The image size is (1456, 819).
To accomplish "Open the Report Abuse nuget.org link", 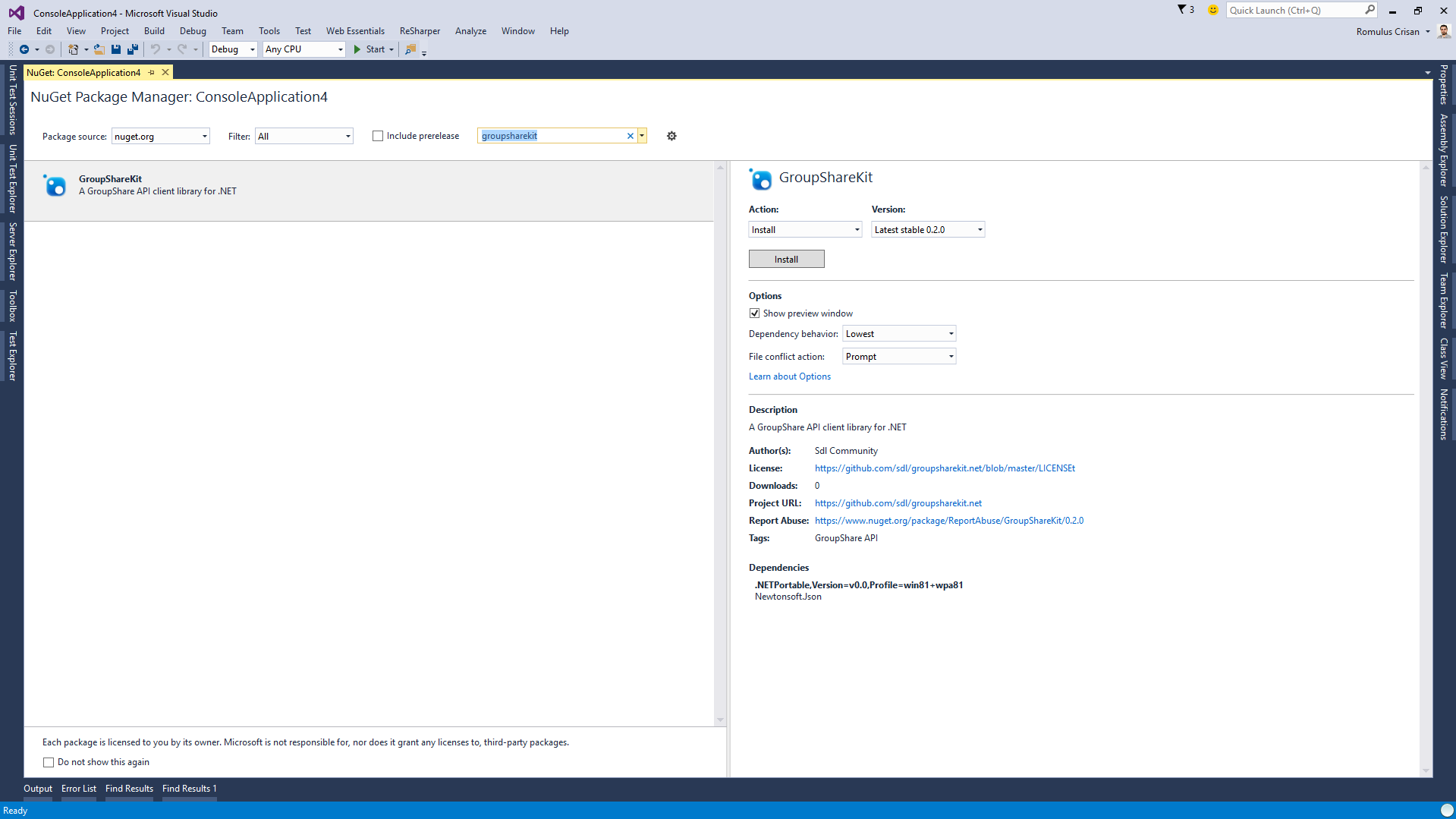I will pyautogui.click(x=948, y=521).
